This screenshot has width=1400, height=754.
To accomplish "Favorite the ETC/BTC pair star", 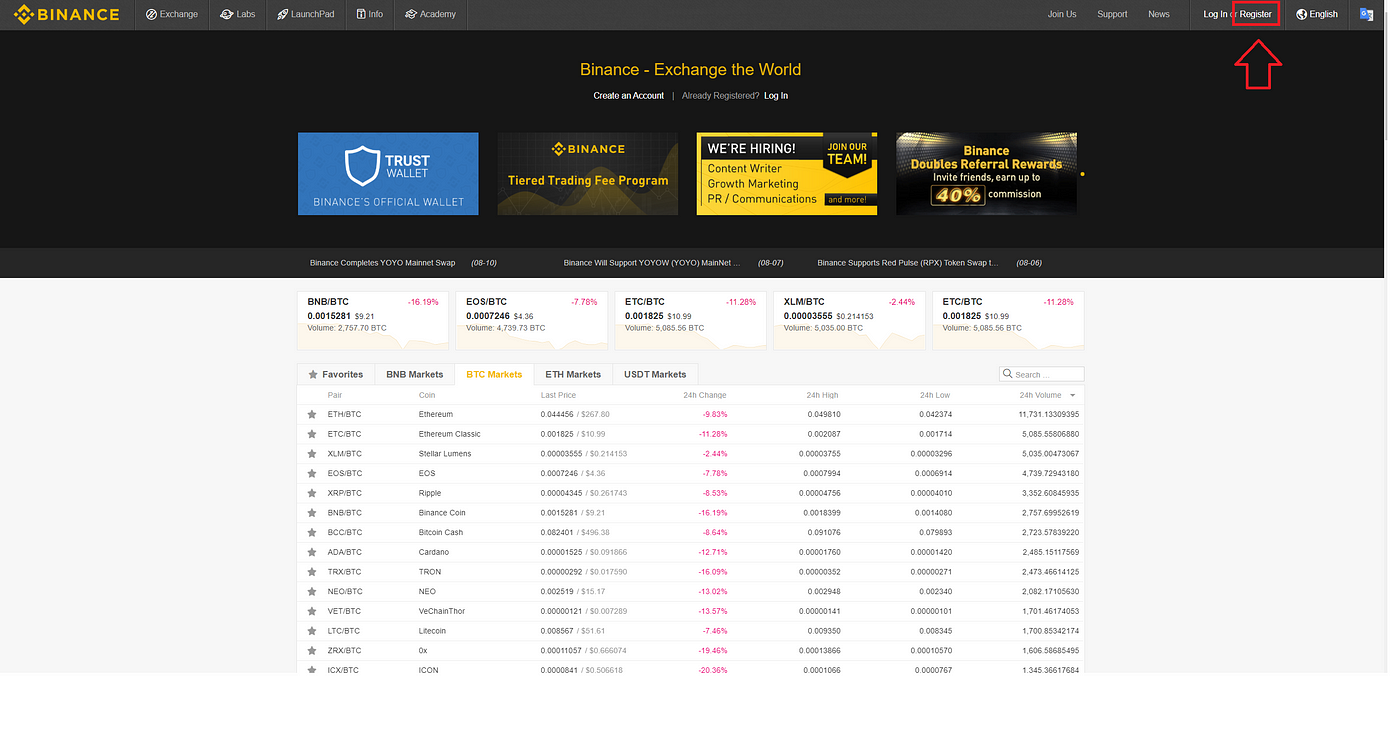I will [x=312, y=434].
